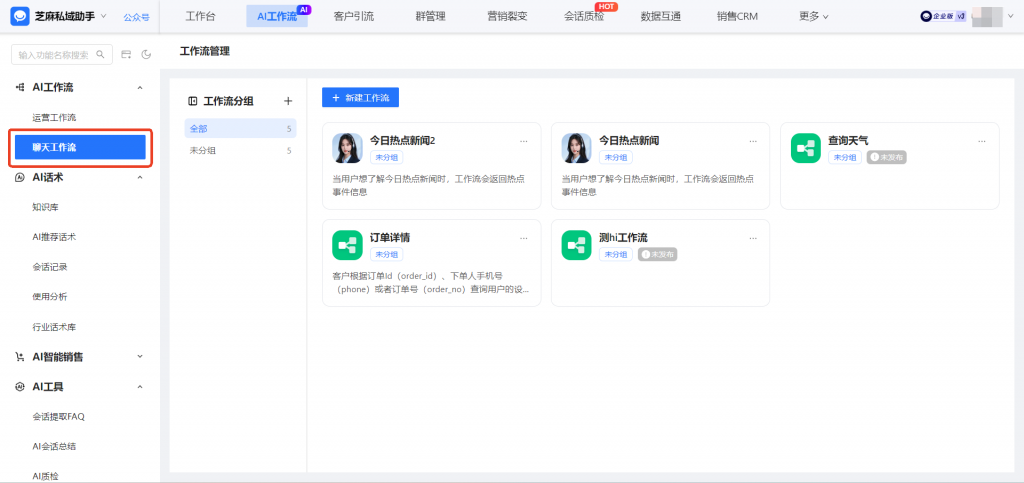The height and width of the screenshot is (483, 1024).
Task: Open the 更多 dropdown in top navigation
Action: pyautogui.click(x=814, y=16)
